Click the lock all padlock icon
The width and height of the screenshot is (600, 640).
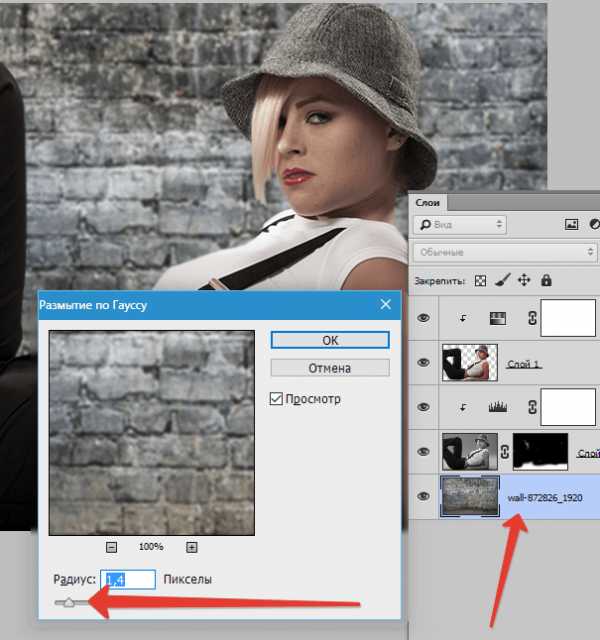pyautogui.click(x=546, y=280)
